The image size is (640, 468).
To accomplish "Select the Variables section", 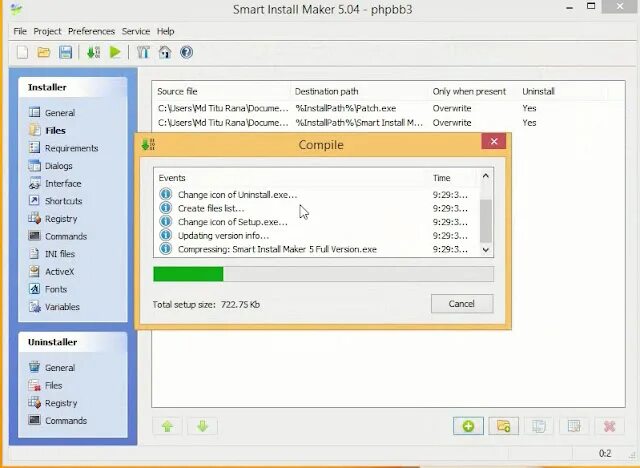I will tap(54, 307).
